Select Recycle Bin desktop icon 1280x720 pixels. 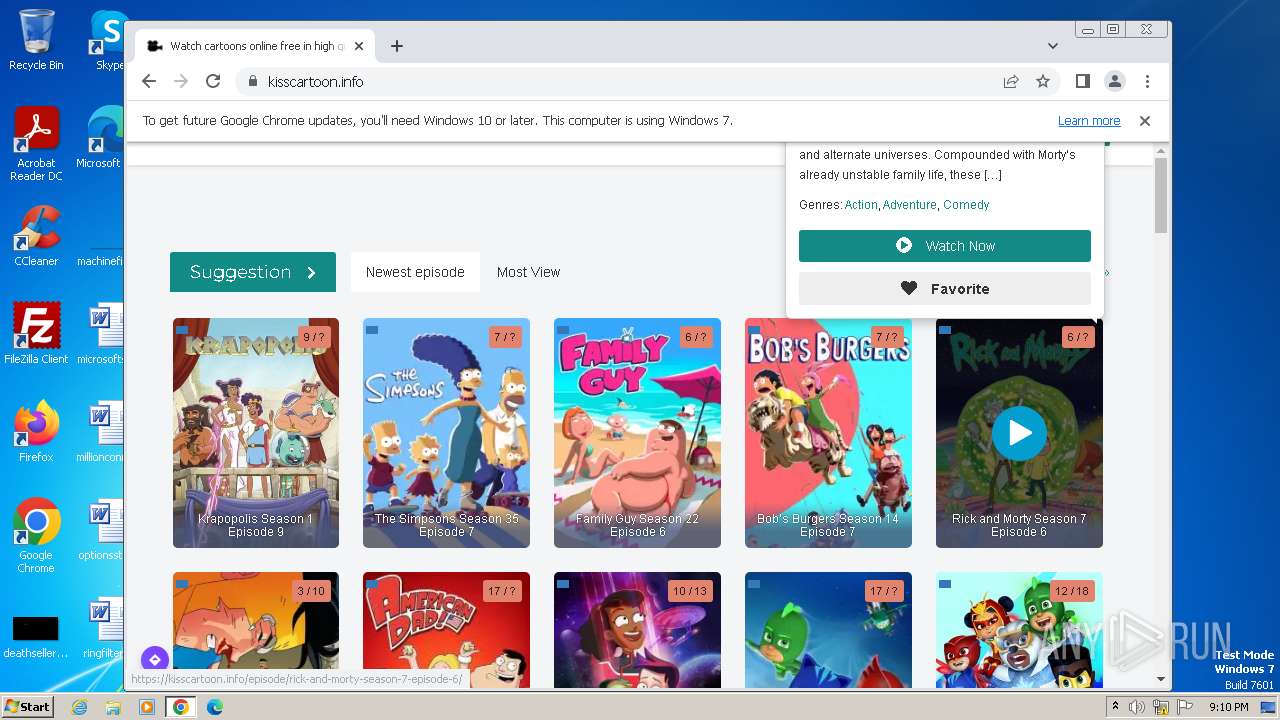[x=36, y=40]
